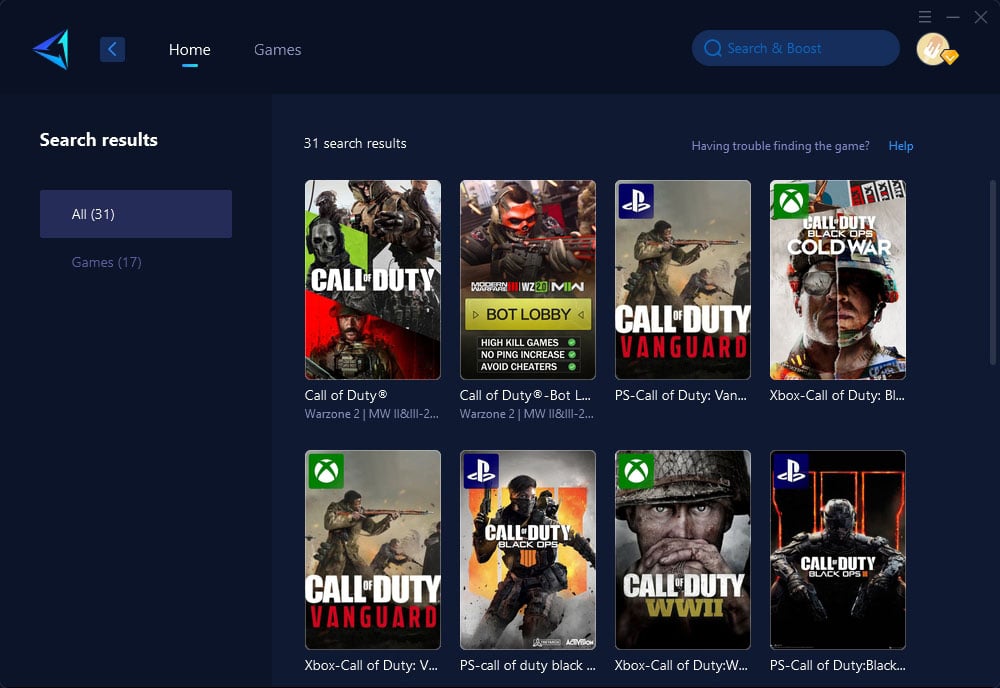Click 'Having trouble finding the game?' text
This screenshot has width=1000, height=688.
[781, 146]
